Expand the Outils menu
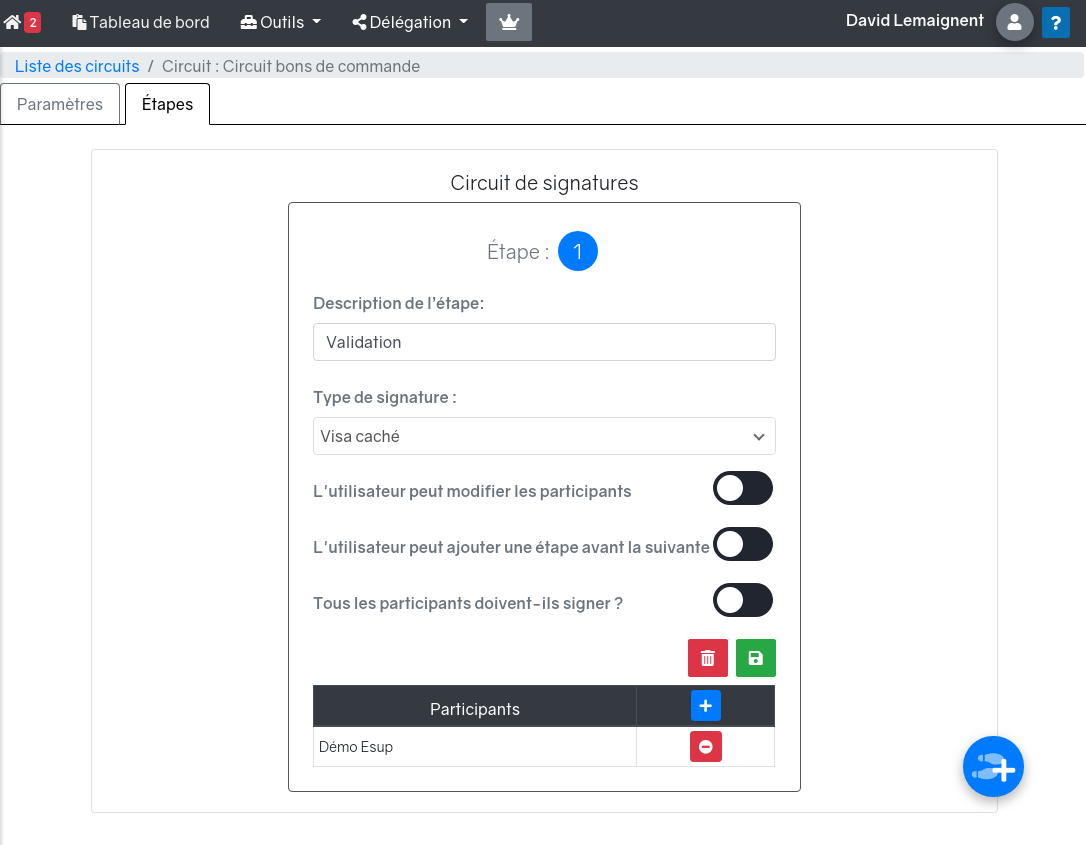Viewport: 1086px width, 845px height. point(281,22)
